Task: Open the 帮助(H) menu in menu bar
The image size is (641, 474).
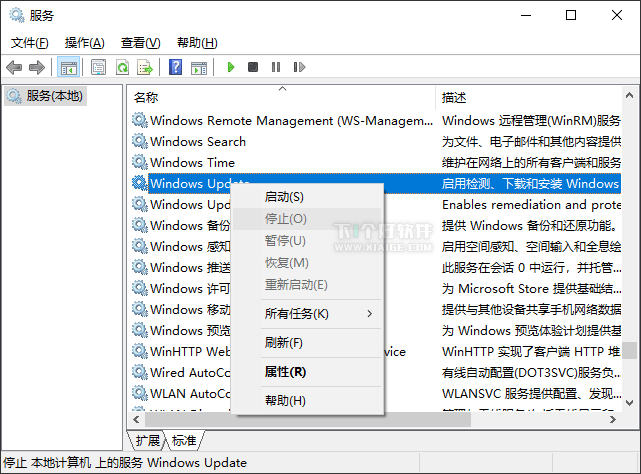Action: 197,43
